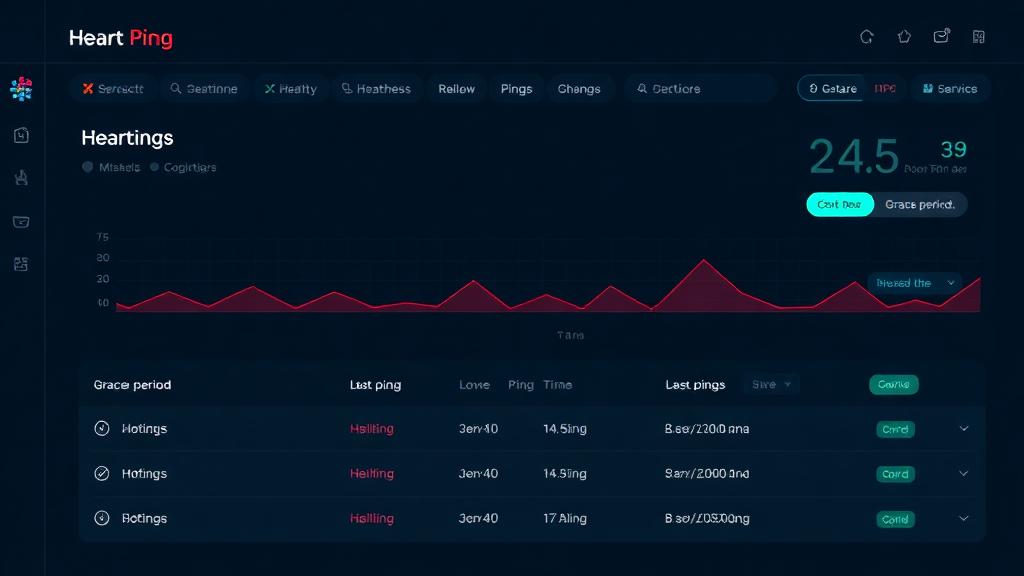Open the Sive dropdown in the table header

tap(770, 384)
